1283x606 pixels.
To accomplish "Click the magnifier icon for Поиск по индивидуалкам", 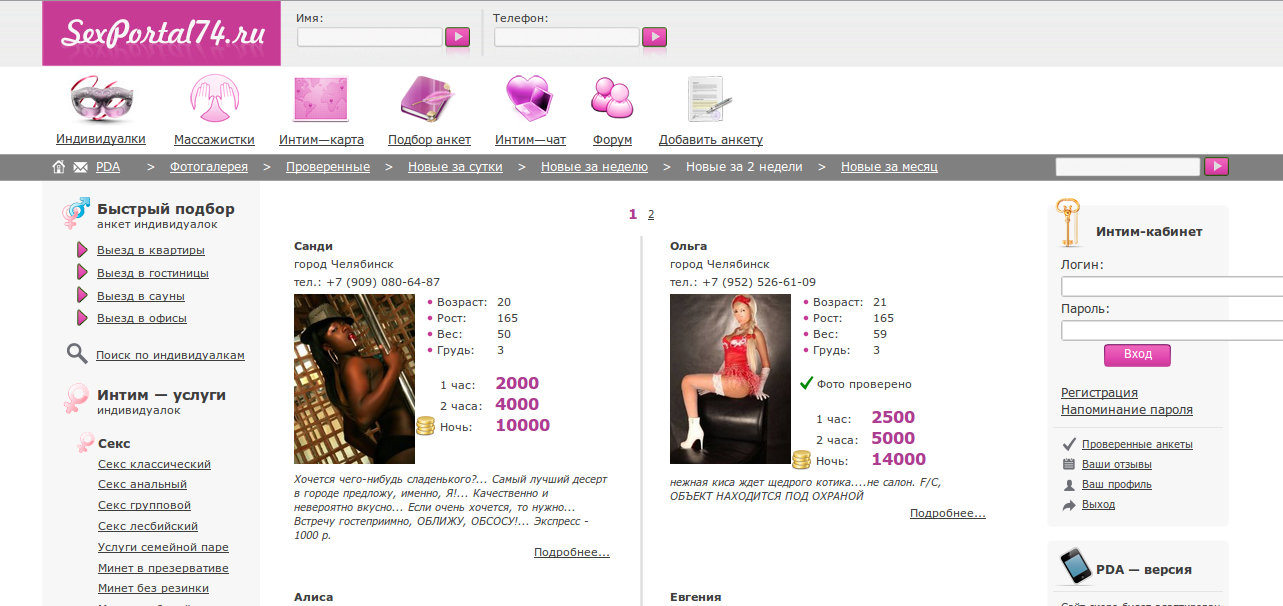I will 77,354.
